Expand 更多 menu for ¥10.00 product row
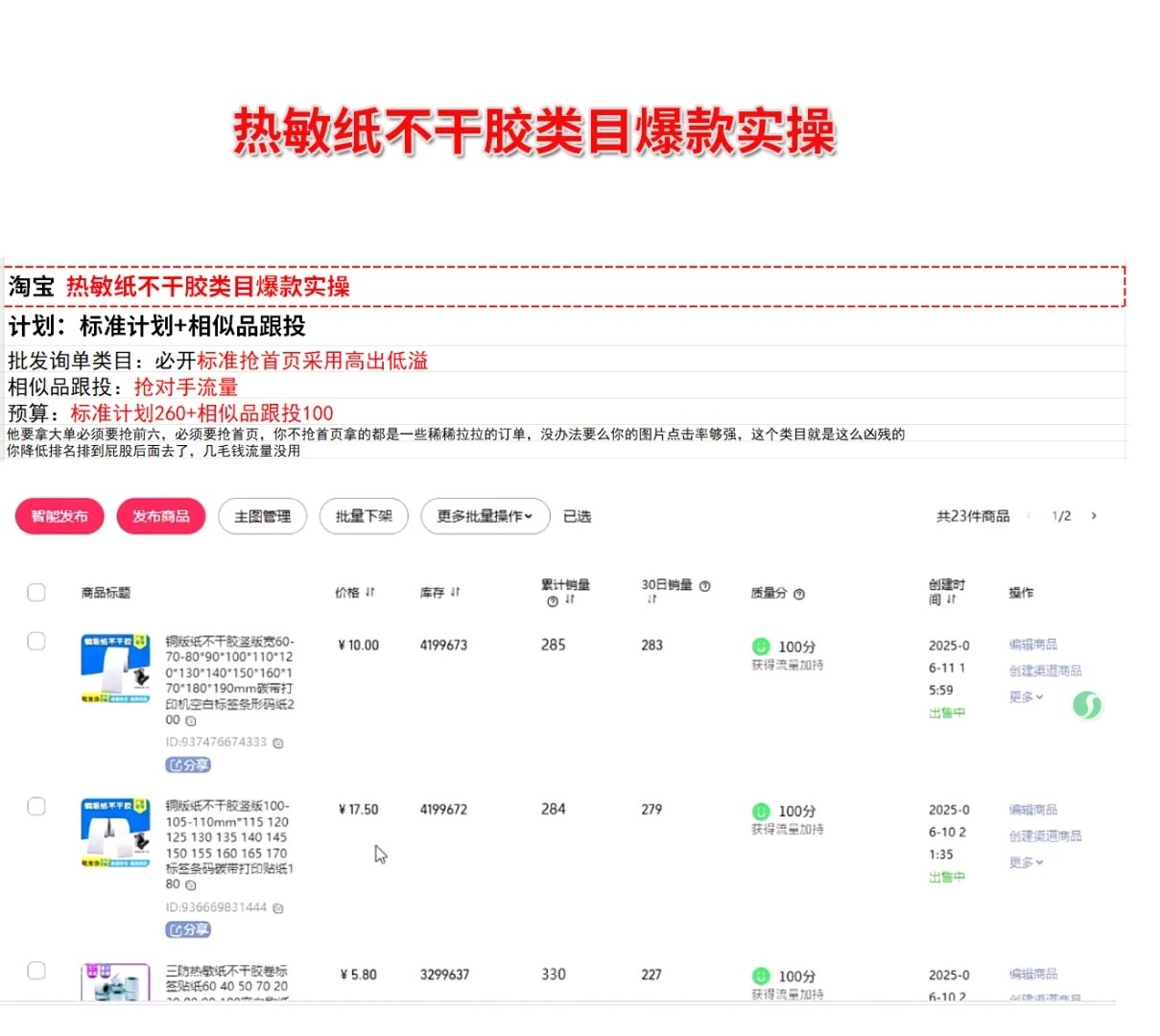This screenshot has height=1036, width=1160. 1026,697
